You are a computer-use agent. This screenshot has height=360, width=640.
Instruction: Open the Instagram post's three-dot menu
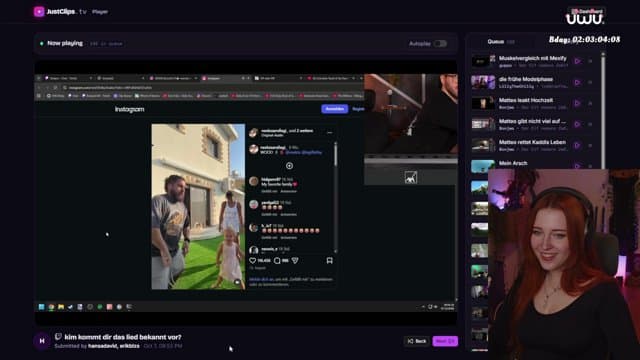[329, 133]
